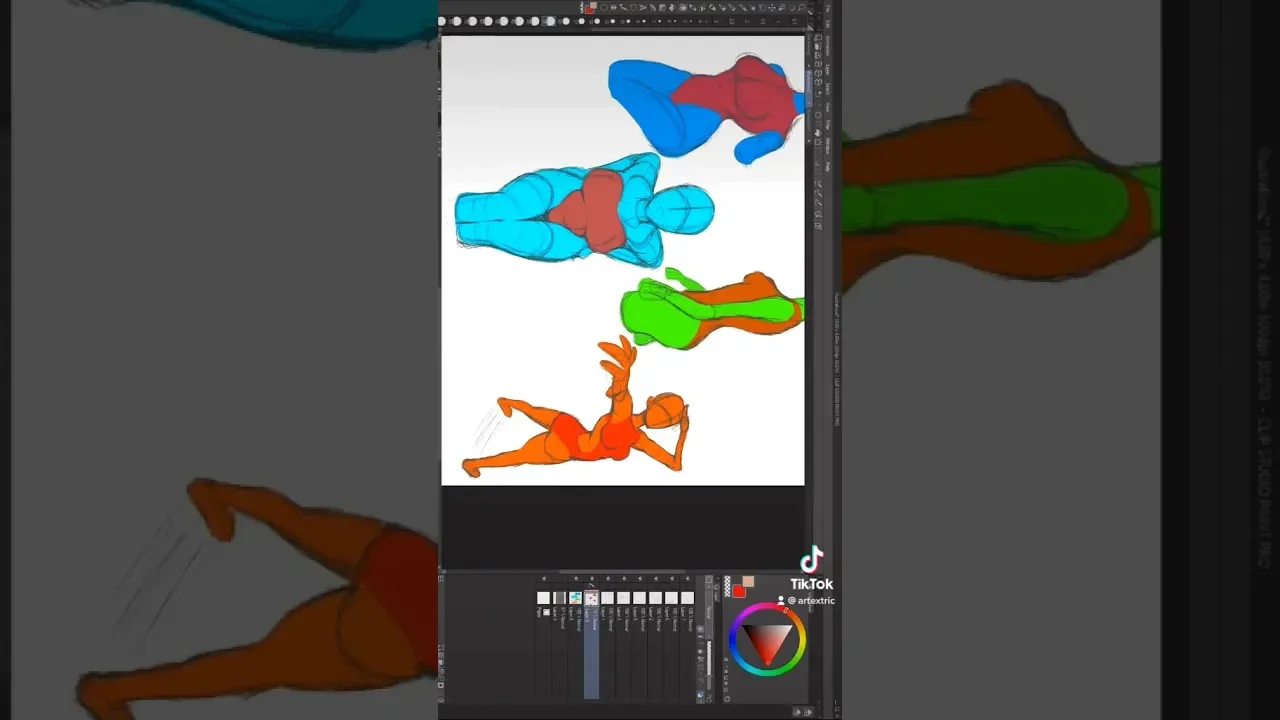
Task: Open the Filter menu
Action: 828,126
